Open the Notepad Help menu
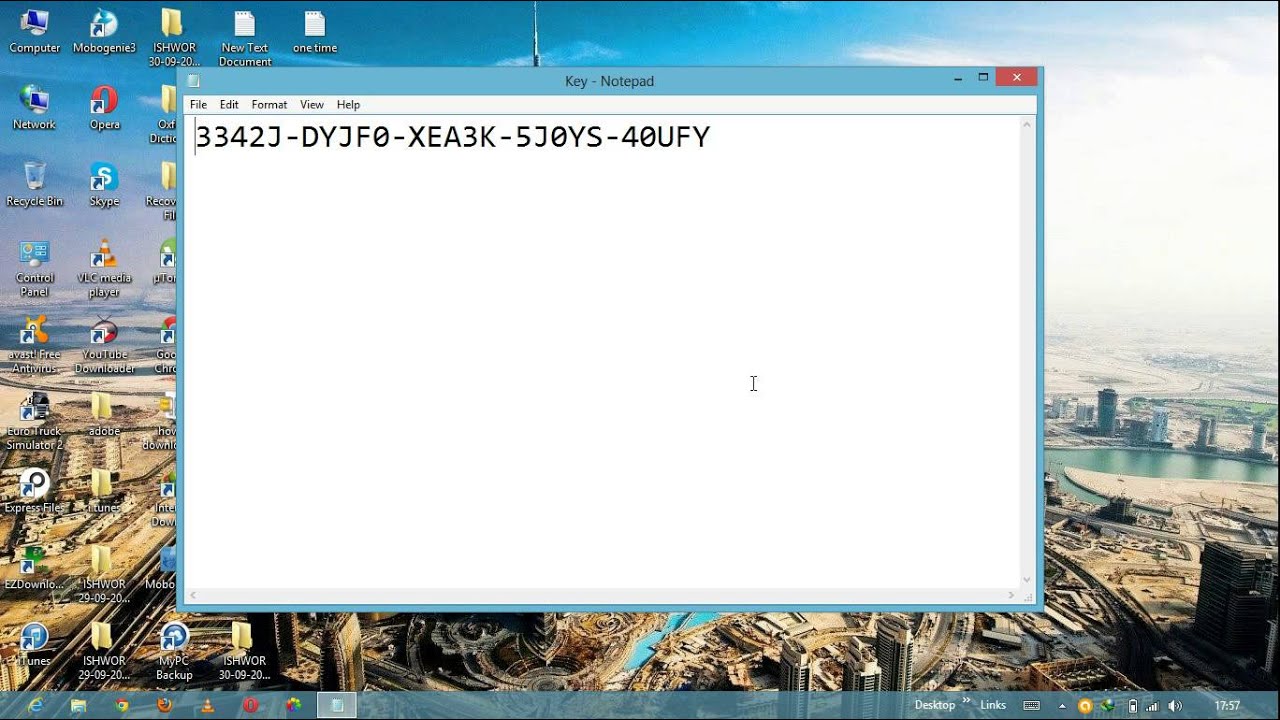The height and width of the screenshot is (720, 1280). coord(348,104)
